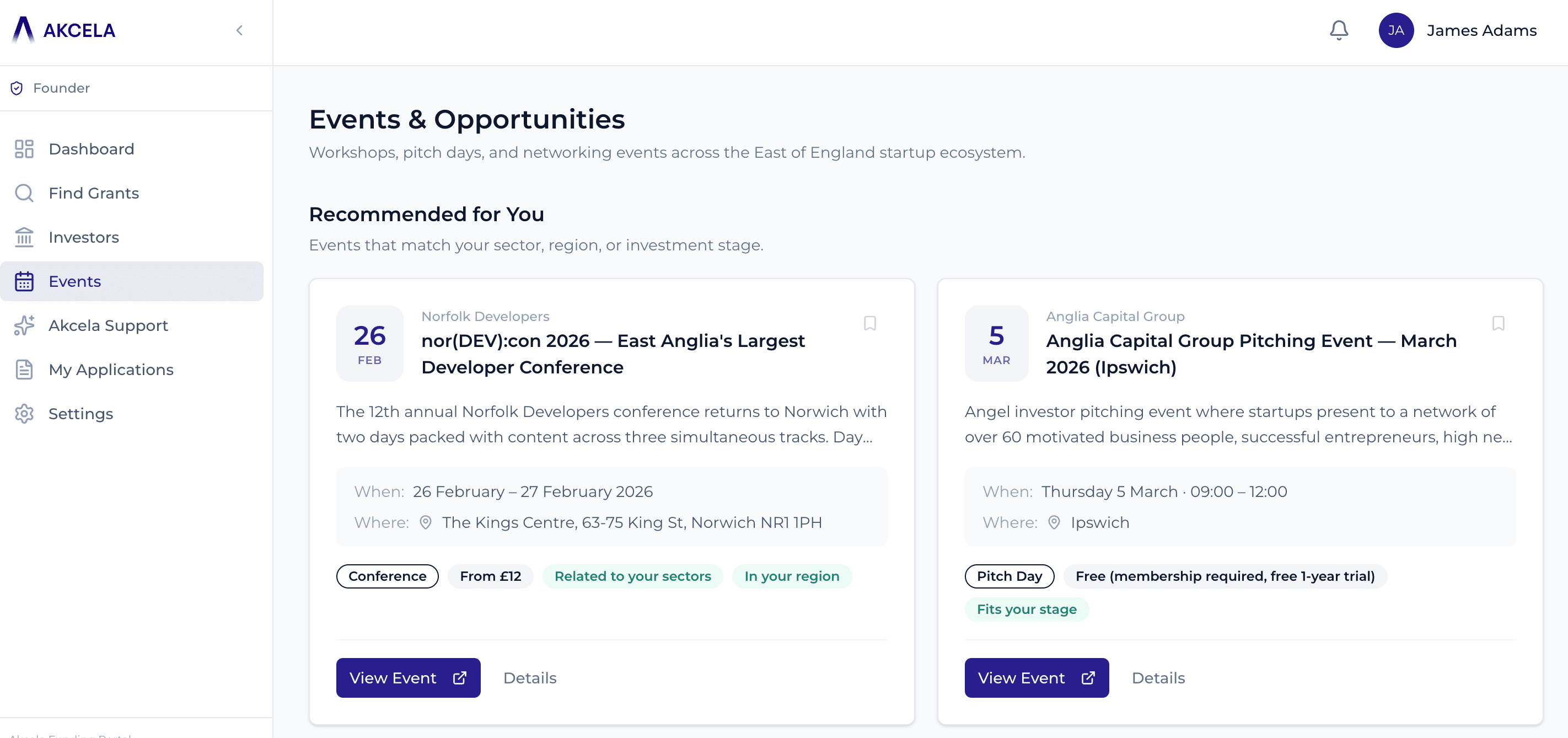Collapse the sidebar with the chevron
Screen dimensions: 1568x738
(239, 30)
